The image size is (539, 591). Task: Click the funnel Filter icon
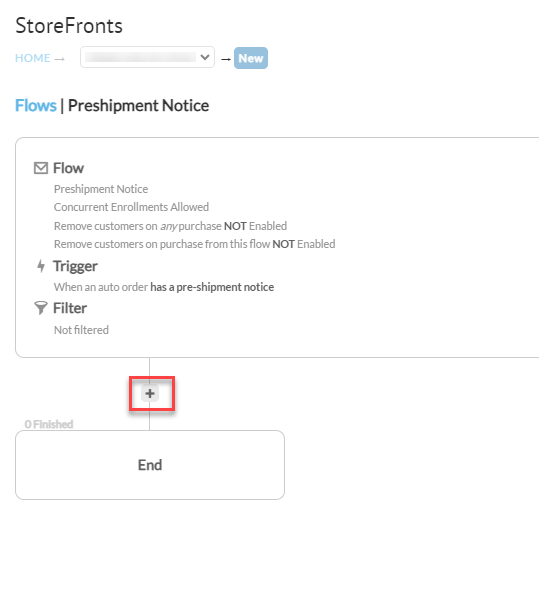click(x=40, y=308)
